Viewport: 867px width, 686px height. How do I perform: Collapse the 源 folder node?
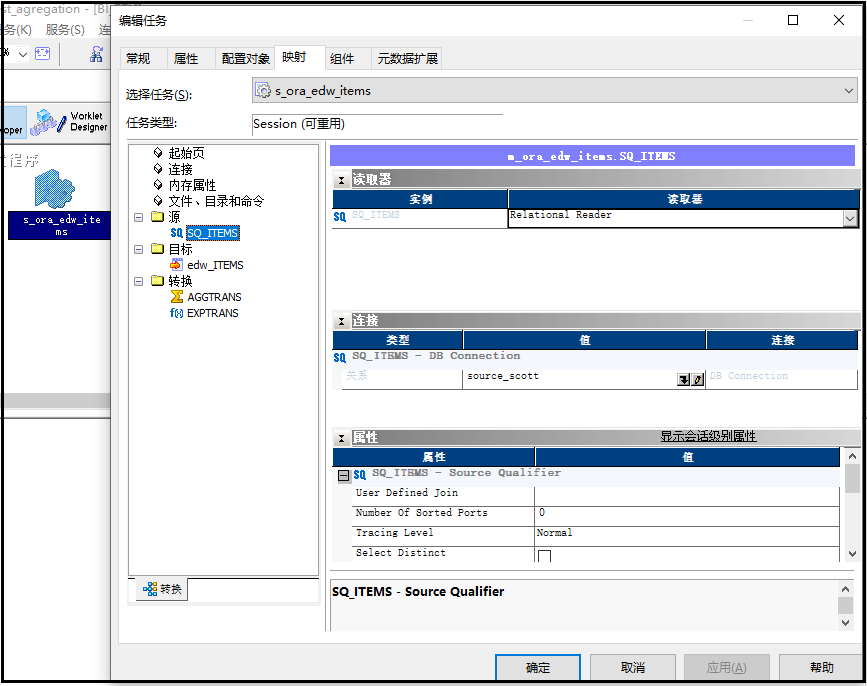coord(139,217)
